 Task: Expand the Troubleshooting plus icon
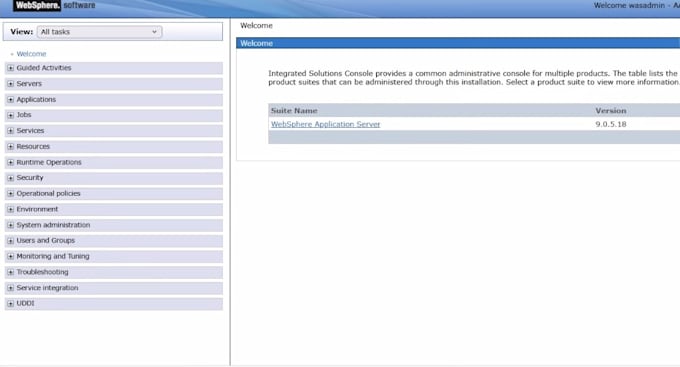pyautogui.click(x=10, y=272)
